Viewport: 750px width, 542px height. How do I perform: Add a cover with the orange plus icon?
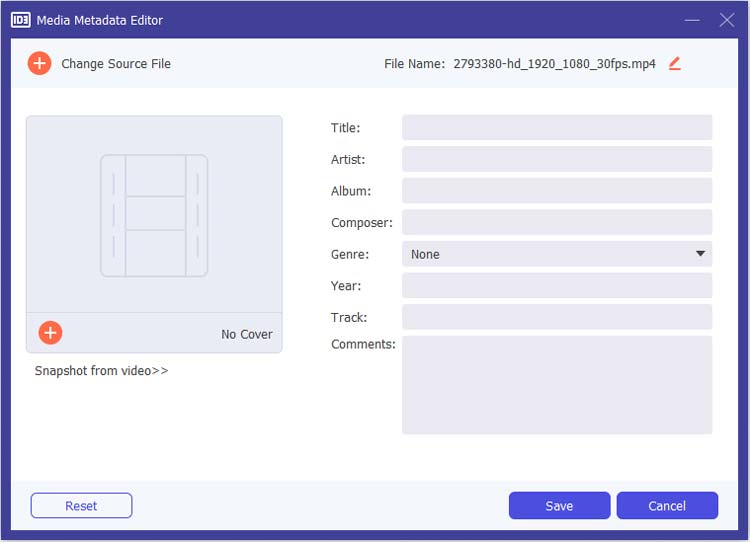click(x=50, y=333)
